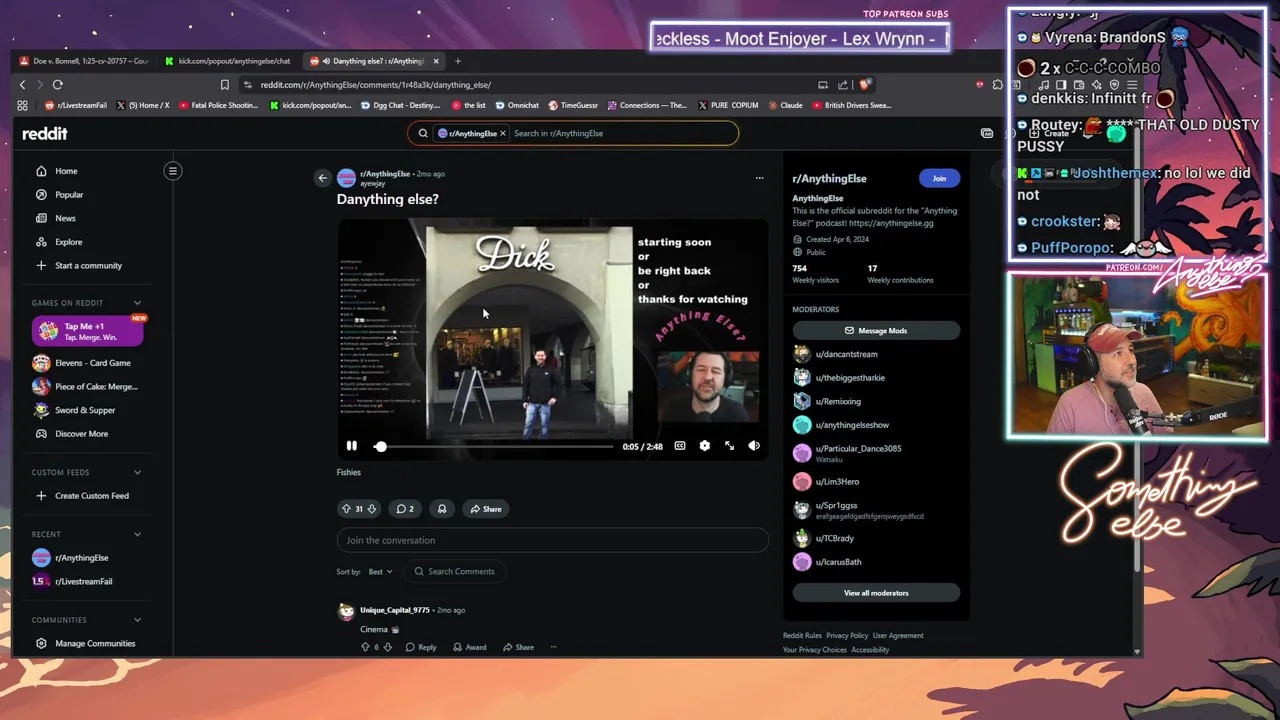The height and width of the screenshot is (720, 1280).
Task: Open moderator u/Remixxing profile
Action: click(x=838, y=401)
